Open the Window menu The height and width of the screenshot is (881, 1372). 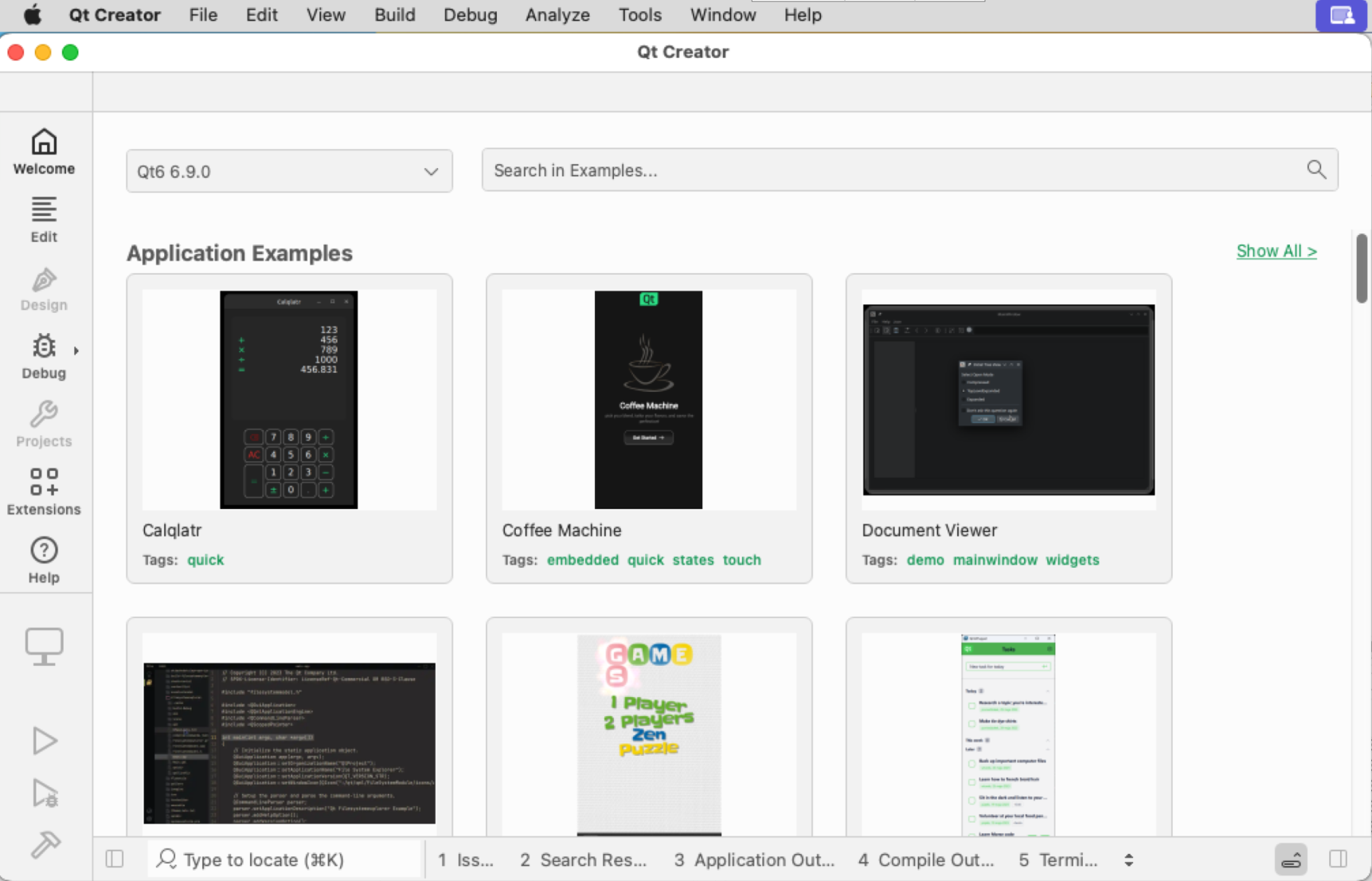tap(723, 15)
